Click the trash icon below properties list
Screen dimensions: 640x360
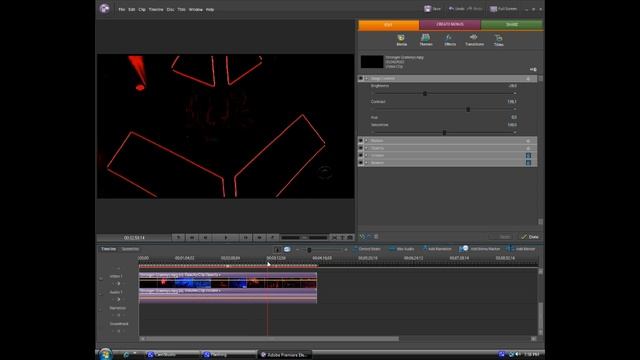(x=376, y=236)
